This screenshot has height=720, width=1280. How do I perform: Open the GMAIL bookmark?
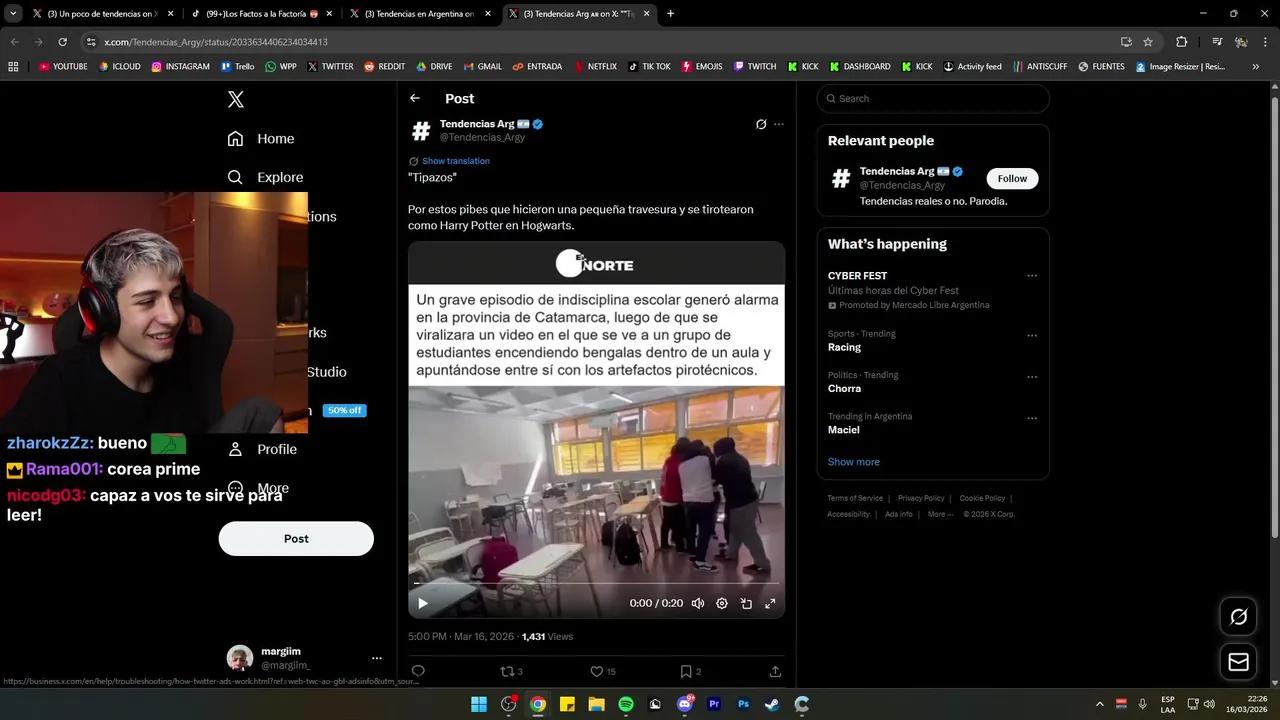[x=483, y=67]
